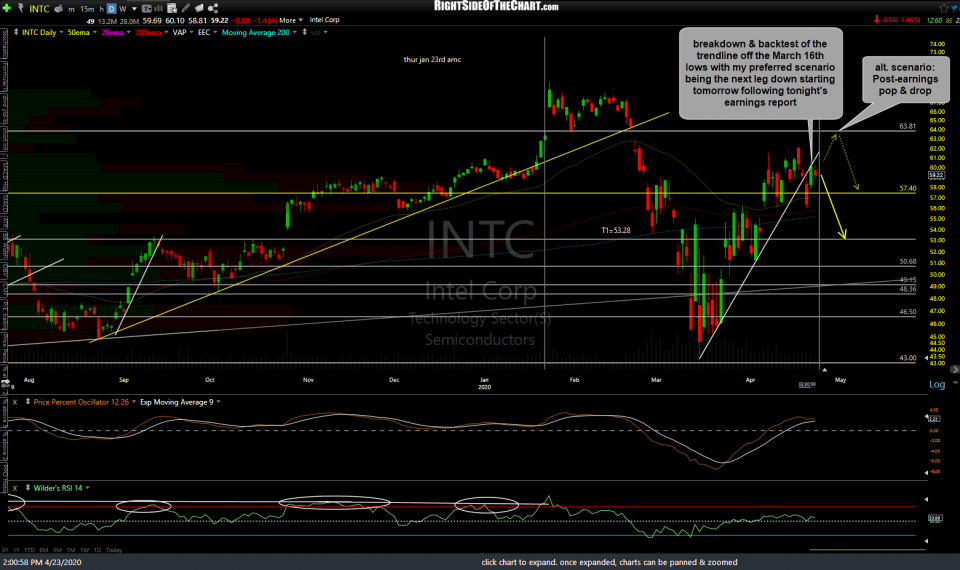Set chart range to 1W
The height and width of the screenshot is (570, 960).
(84, 550)
